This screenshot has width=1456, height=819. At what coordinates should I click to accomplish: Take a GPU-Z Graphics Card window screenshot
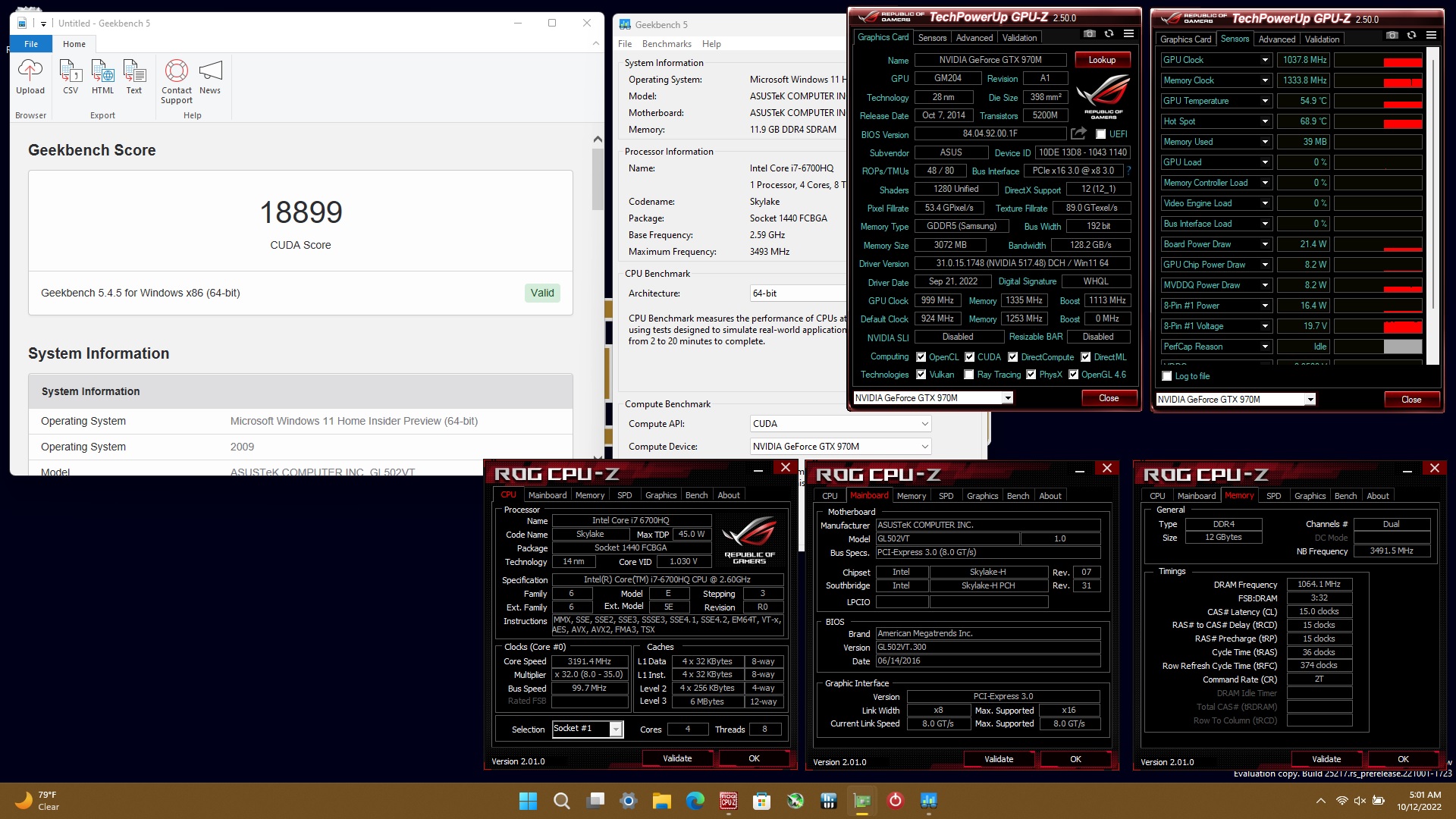coord(1089,34)
